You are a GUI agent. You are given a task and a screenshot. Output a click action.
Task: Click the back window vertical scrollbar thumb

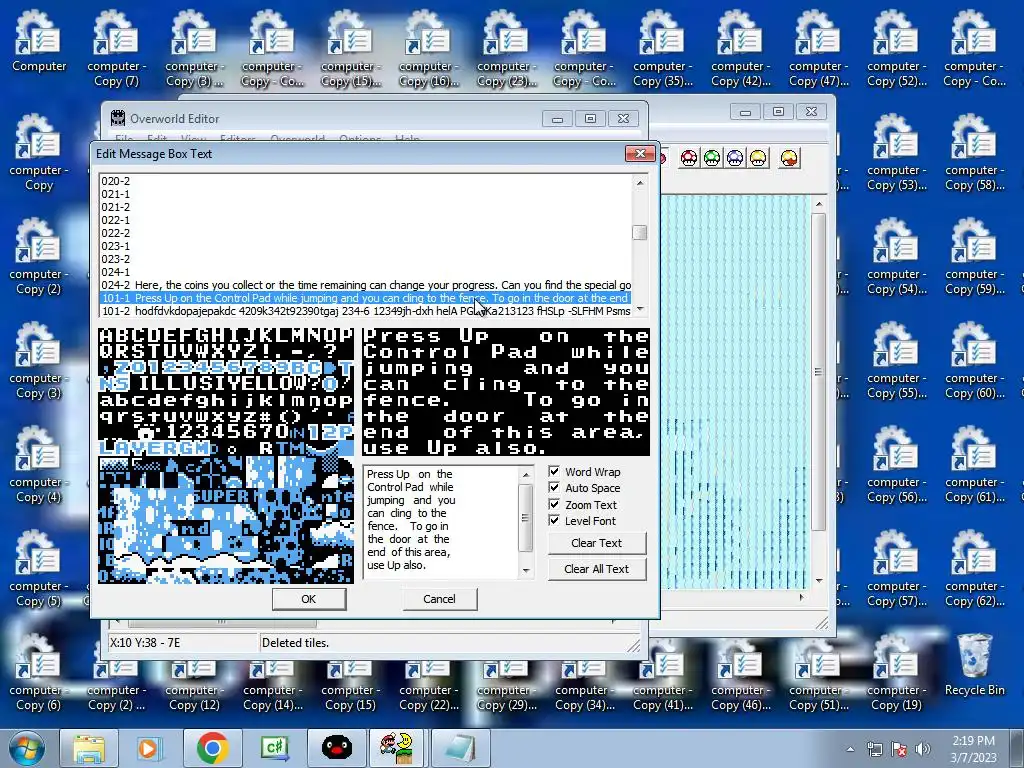tap(818, 372)
